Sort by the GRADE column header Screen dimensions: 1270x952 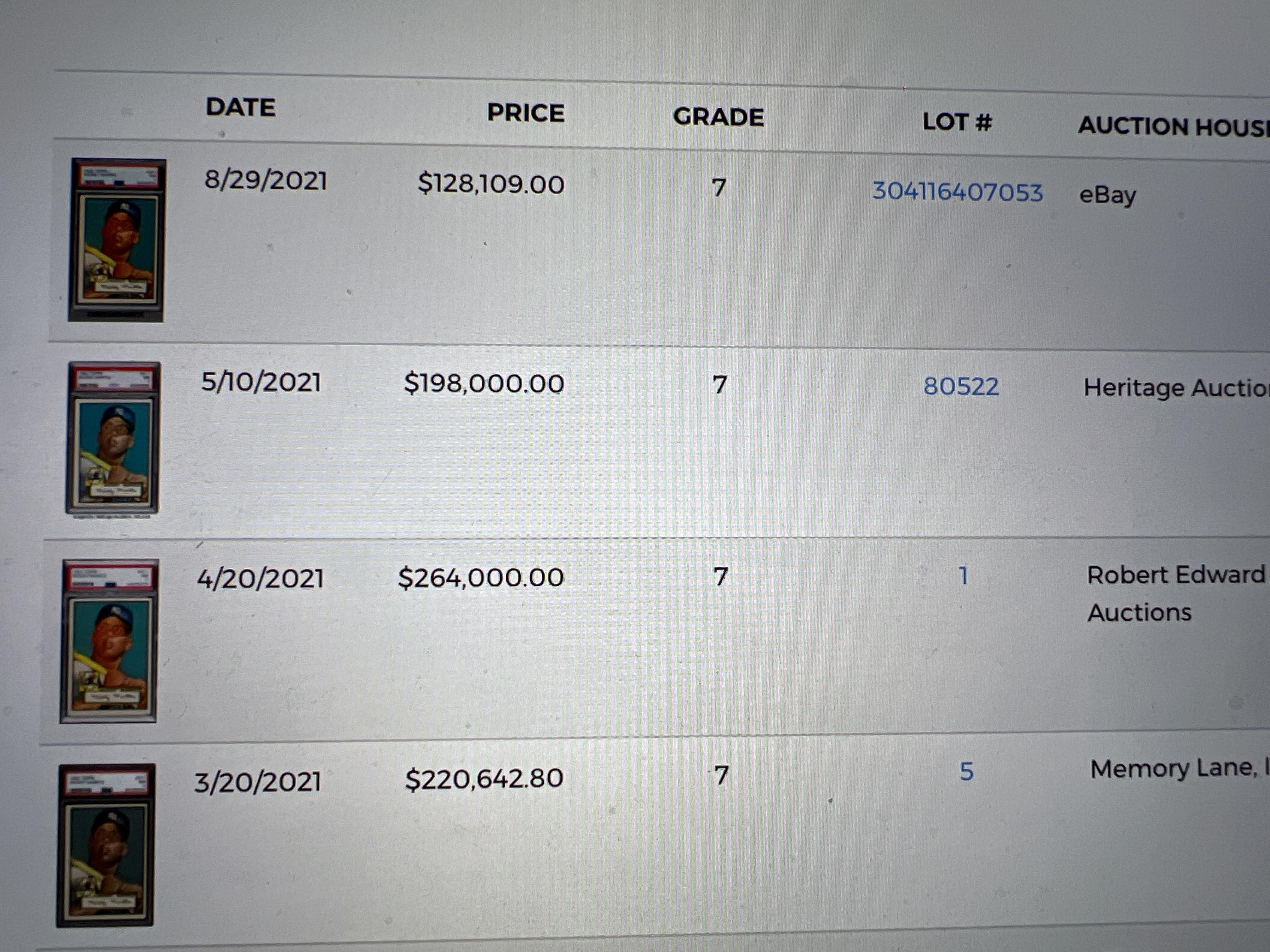click(718, 117)
